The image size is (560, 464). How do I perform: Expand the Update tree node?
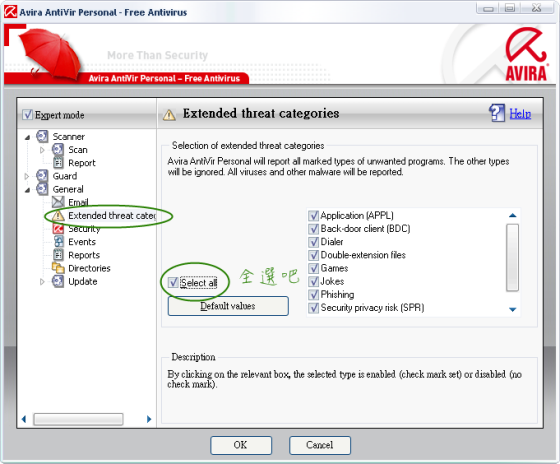click(42, 282)
